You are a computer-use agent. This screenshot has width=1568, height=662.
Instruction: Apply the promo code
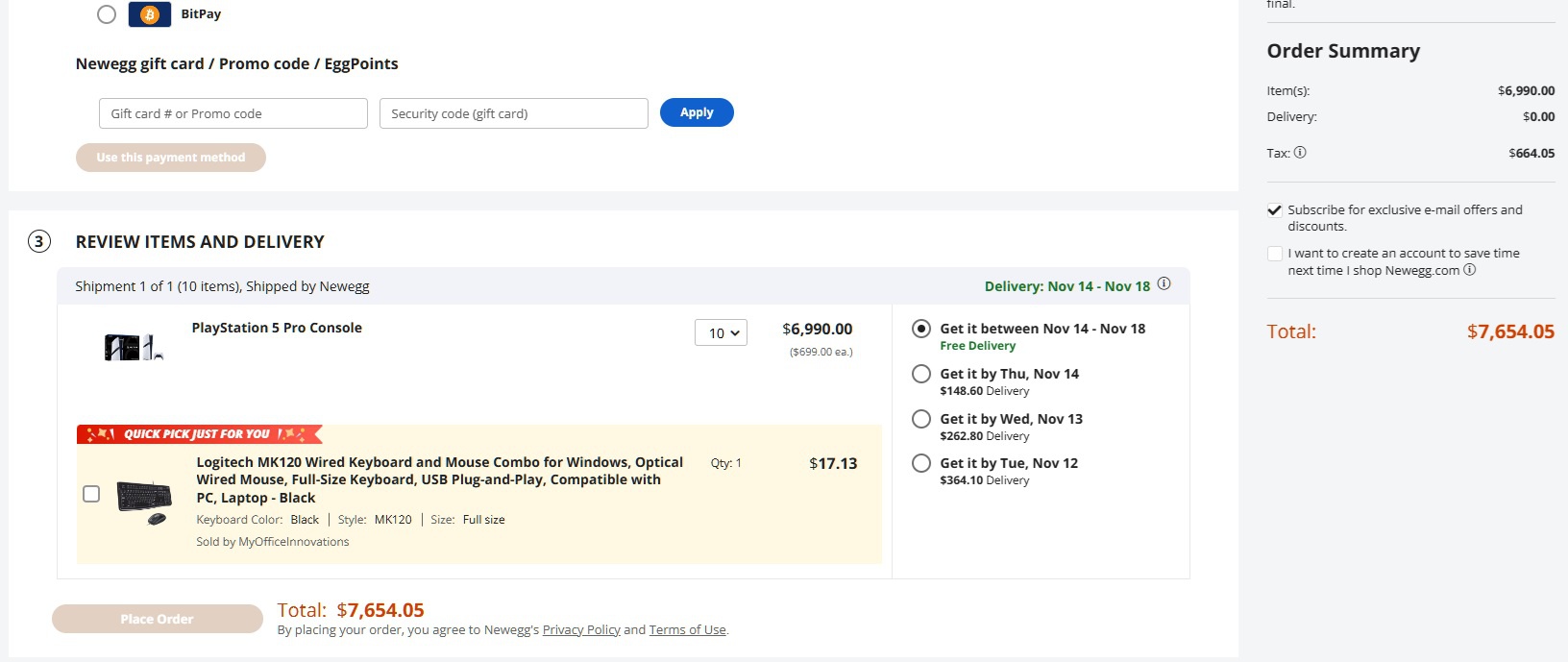pyautogui.click(x=697, y=112)
